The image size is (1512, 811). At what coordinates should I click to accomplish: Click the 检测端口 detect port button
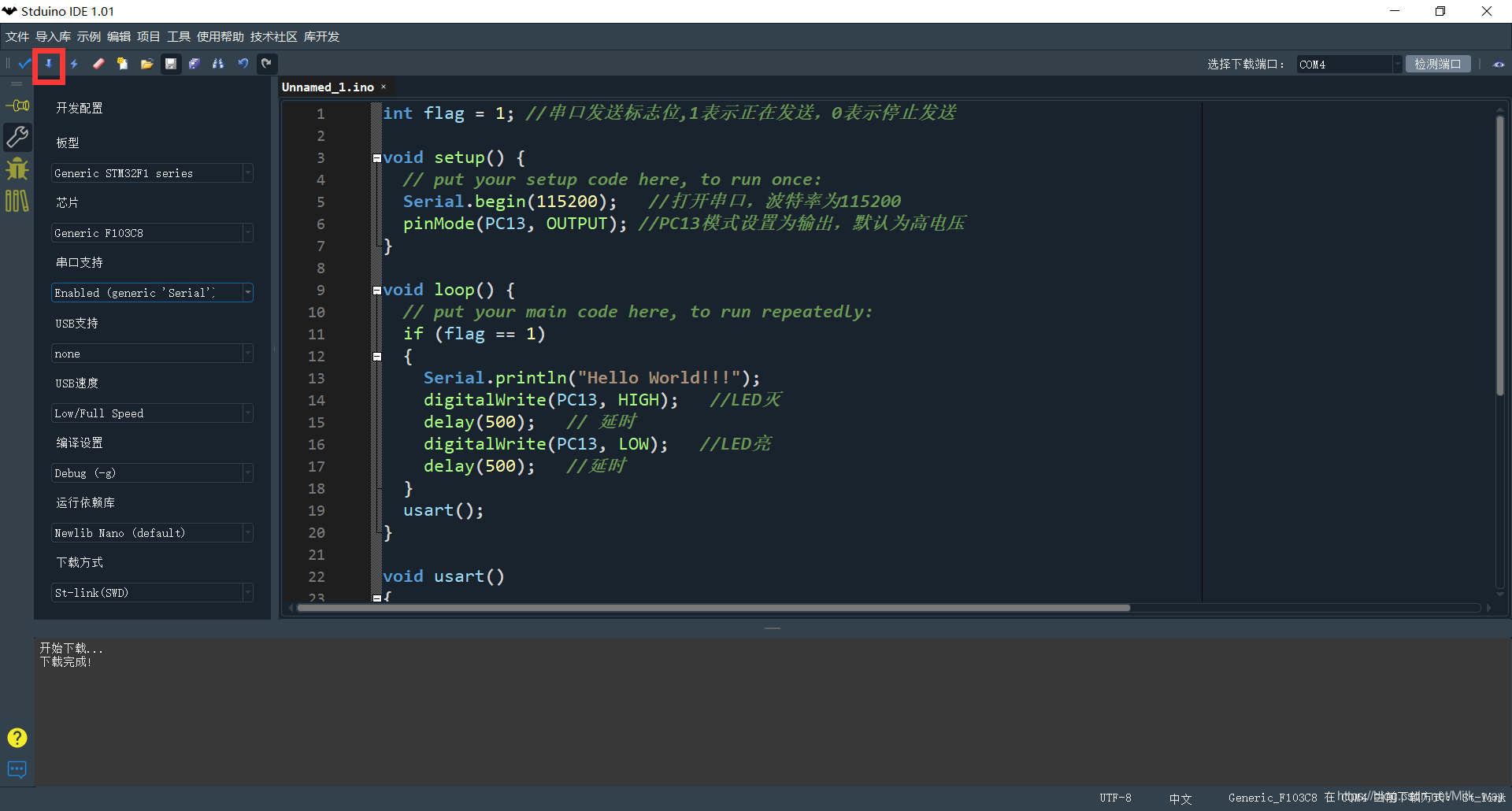tap(1438, 65)
